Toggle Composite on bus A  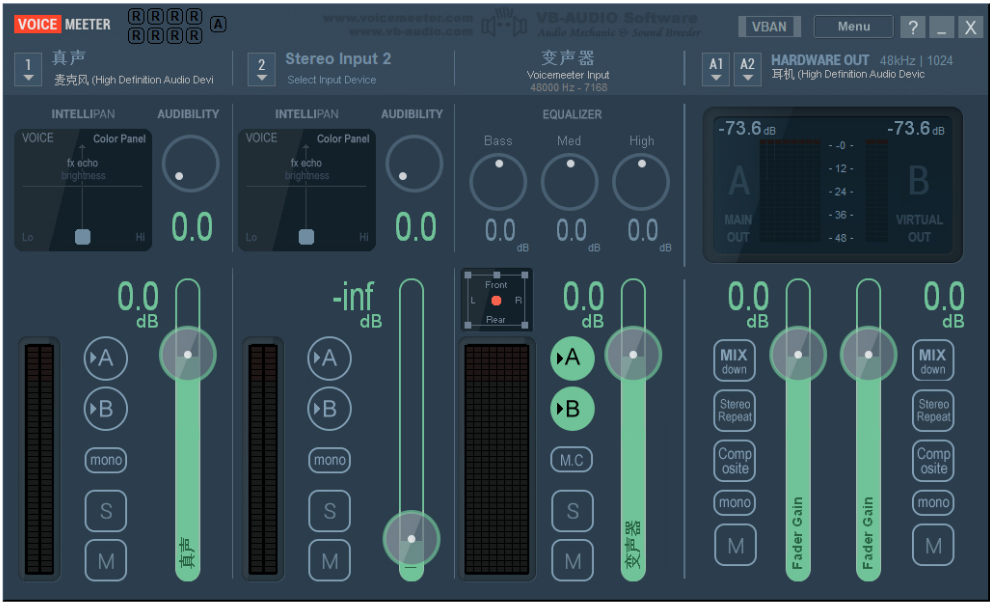point(735,460)
